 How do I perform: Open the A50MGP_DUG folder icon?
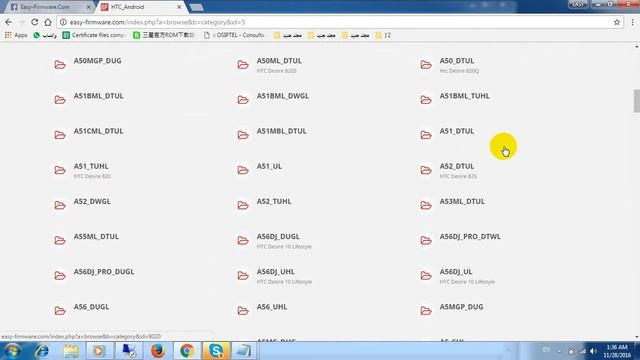pos(60,64)
